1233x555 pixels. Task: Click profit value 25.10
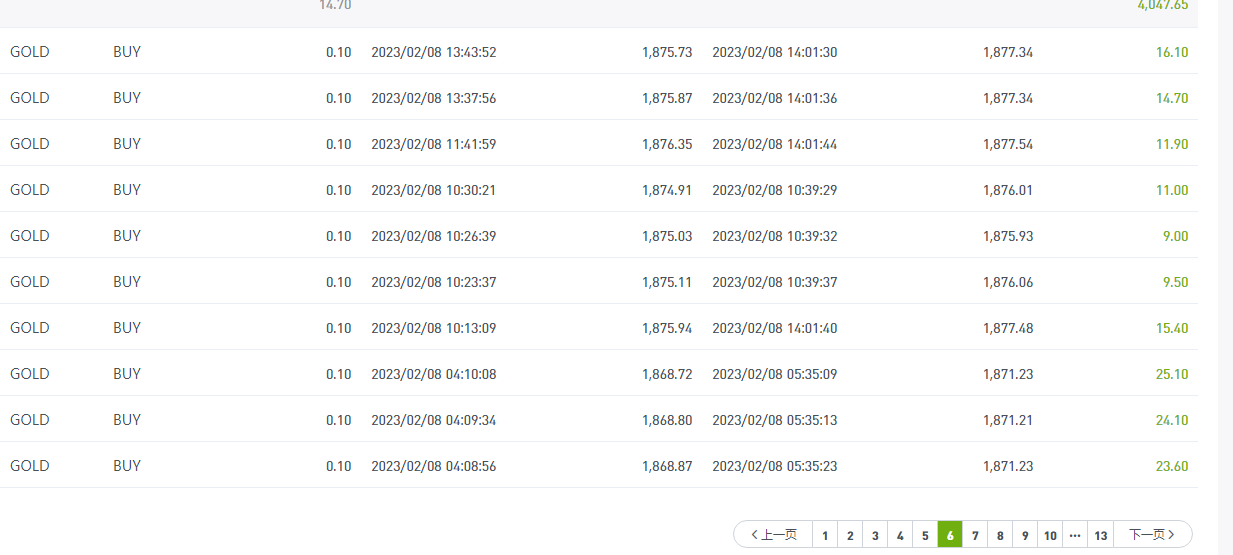(x=1172, y=374)
